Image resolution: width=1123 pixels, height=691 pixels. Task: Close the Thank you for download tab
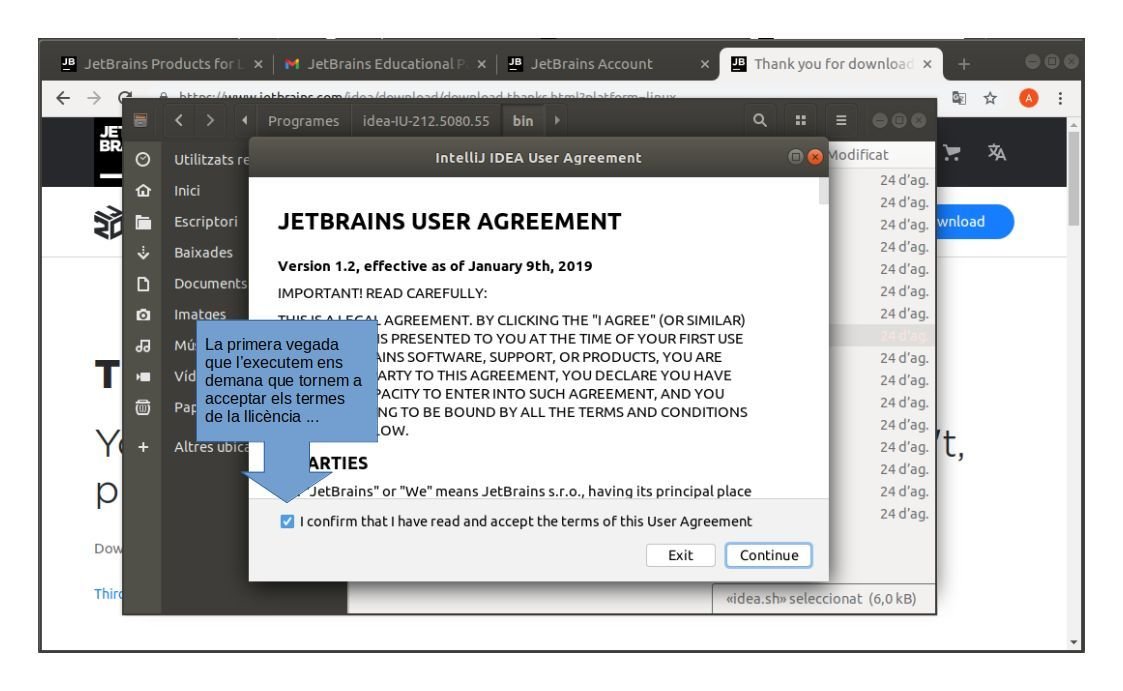click(927, 64)
